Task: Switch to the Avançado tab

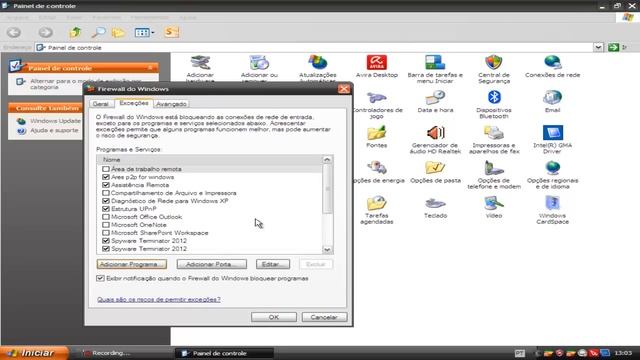Action: pyautogui.click(x=171, y=104)
